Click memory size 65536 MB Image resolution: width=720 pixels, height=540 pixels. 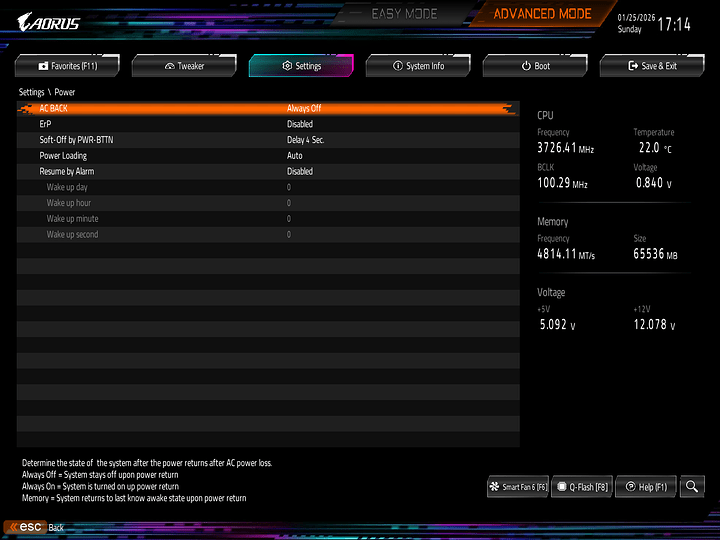click(655, 254)
